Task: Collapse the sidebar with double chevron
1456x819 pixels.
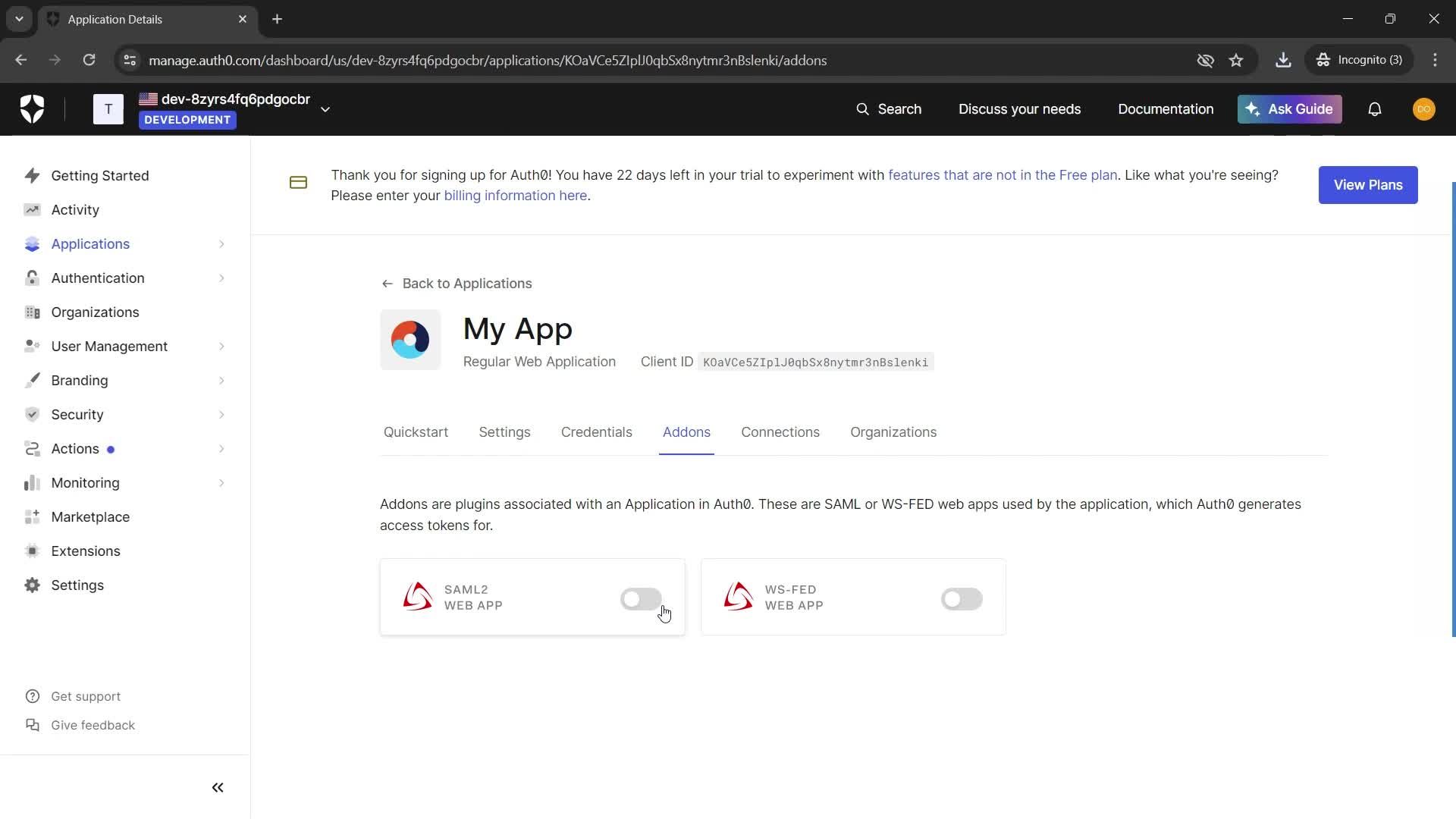Action: click(218, 788)
